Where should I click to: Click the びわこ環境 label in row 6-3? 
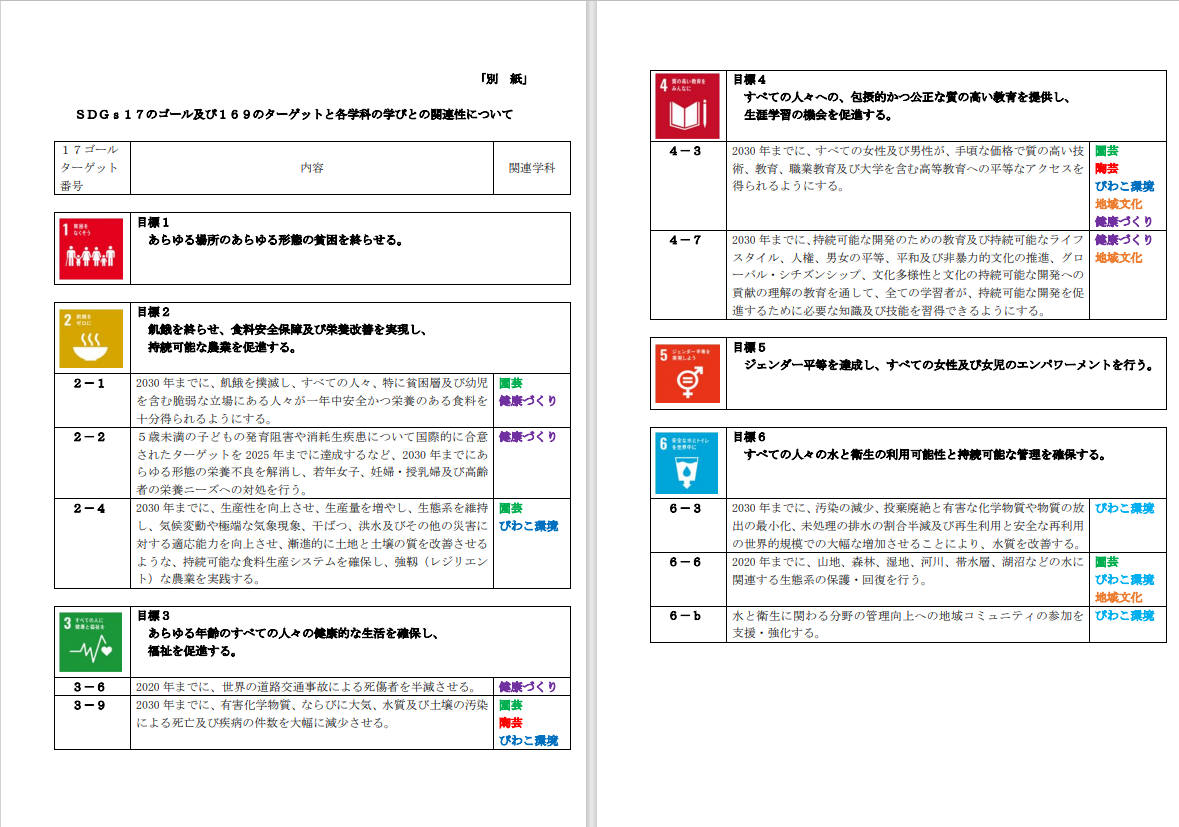1124,508
